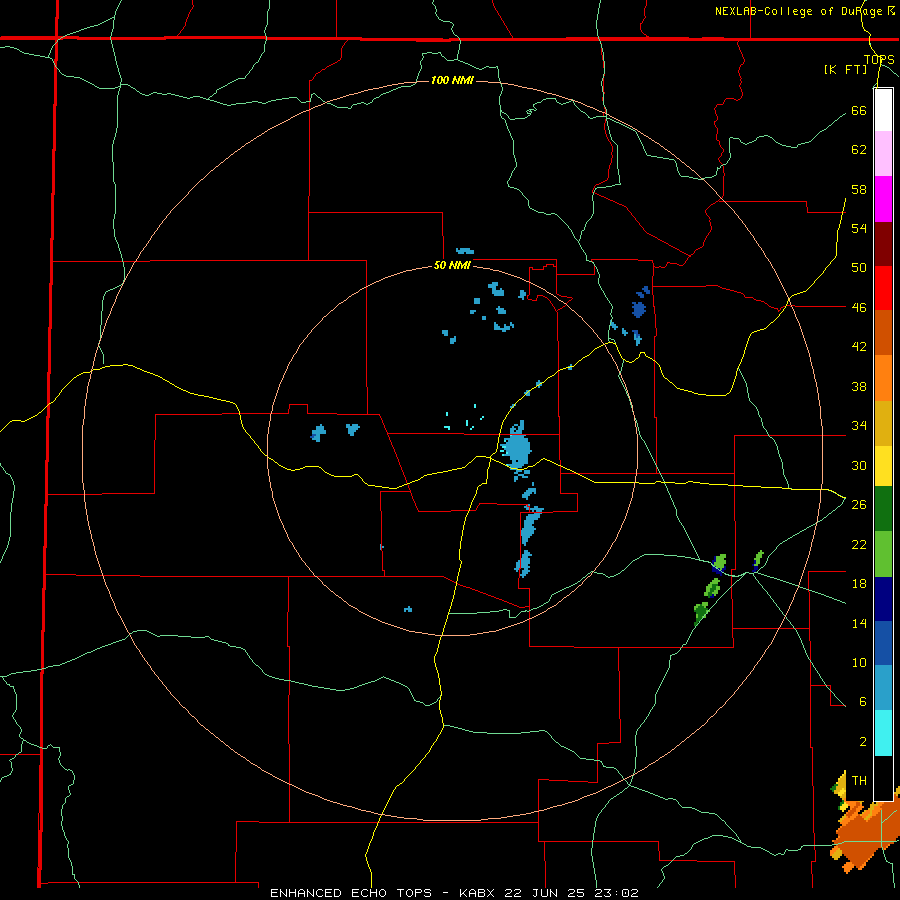Screen dimensions: 900x900
Task: Click the bright yellow legend swatch
Action: coord(883,466)
